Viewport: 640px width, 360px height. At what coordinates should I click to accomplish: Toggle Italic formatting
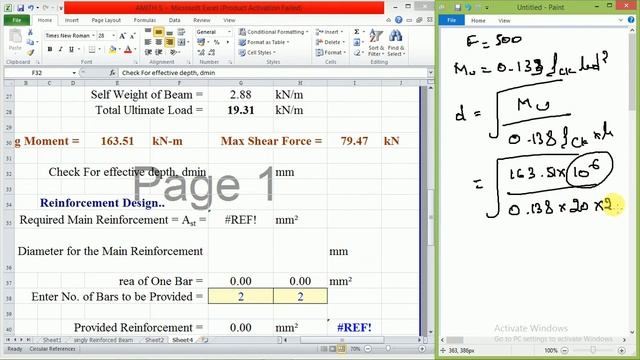click(60, 50)
